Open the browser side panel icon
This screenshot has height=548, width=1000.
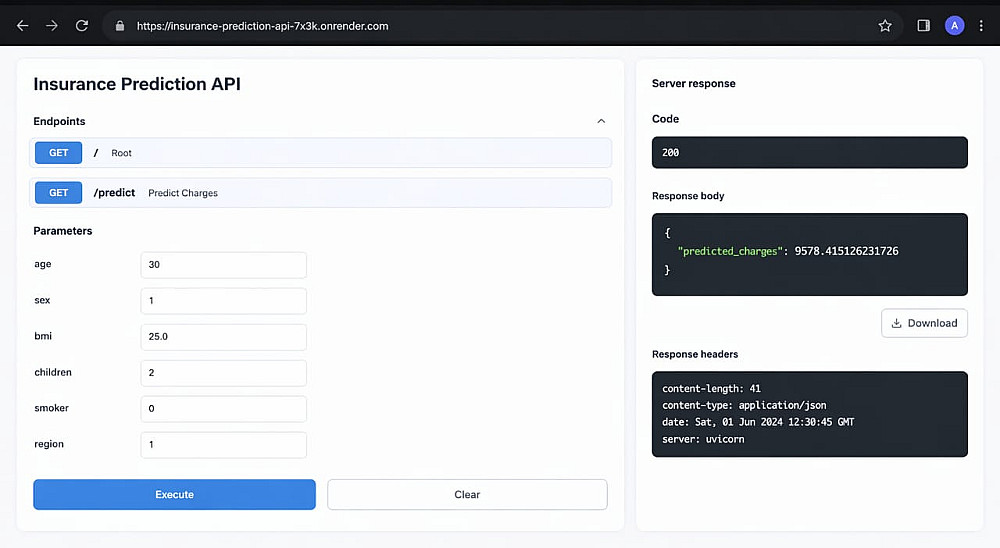point(924,26)
